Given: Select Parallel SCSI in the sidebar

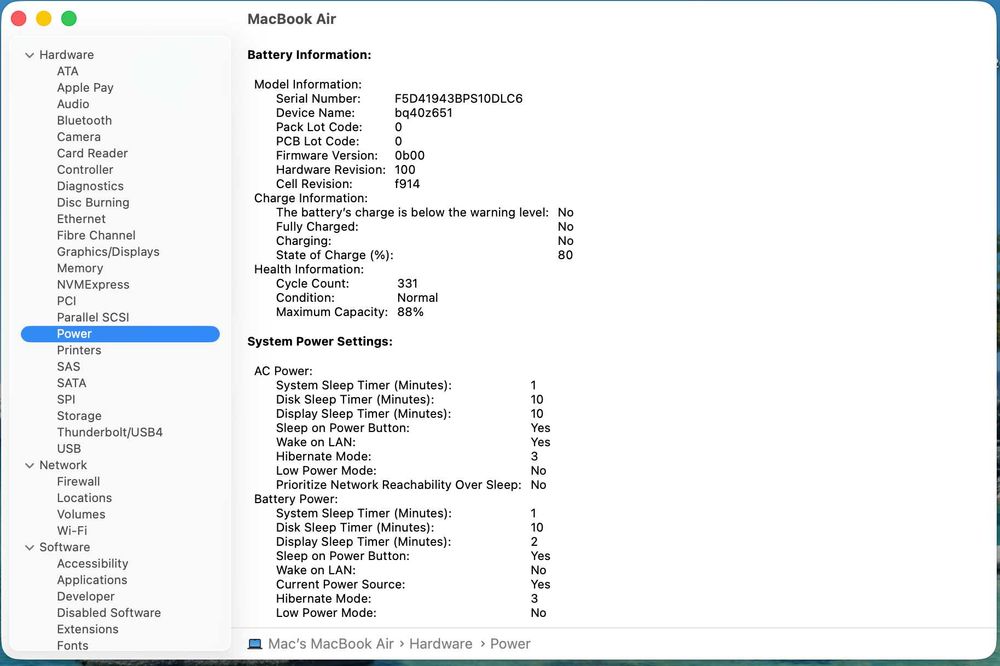Looking at the screenshot, I should pos(92,318).
